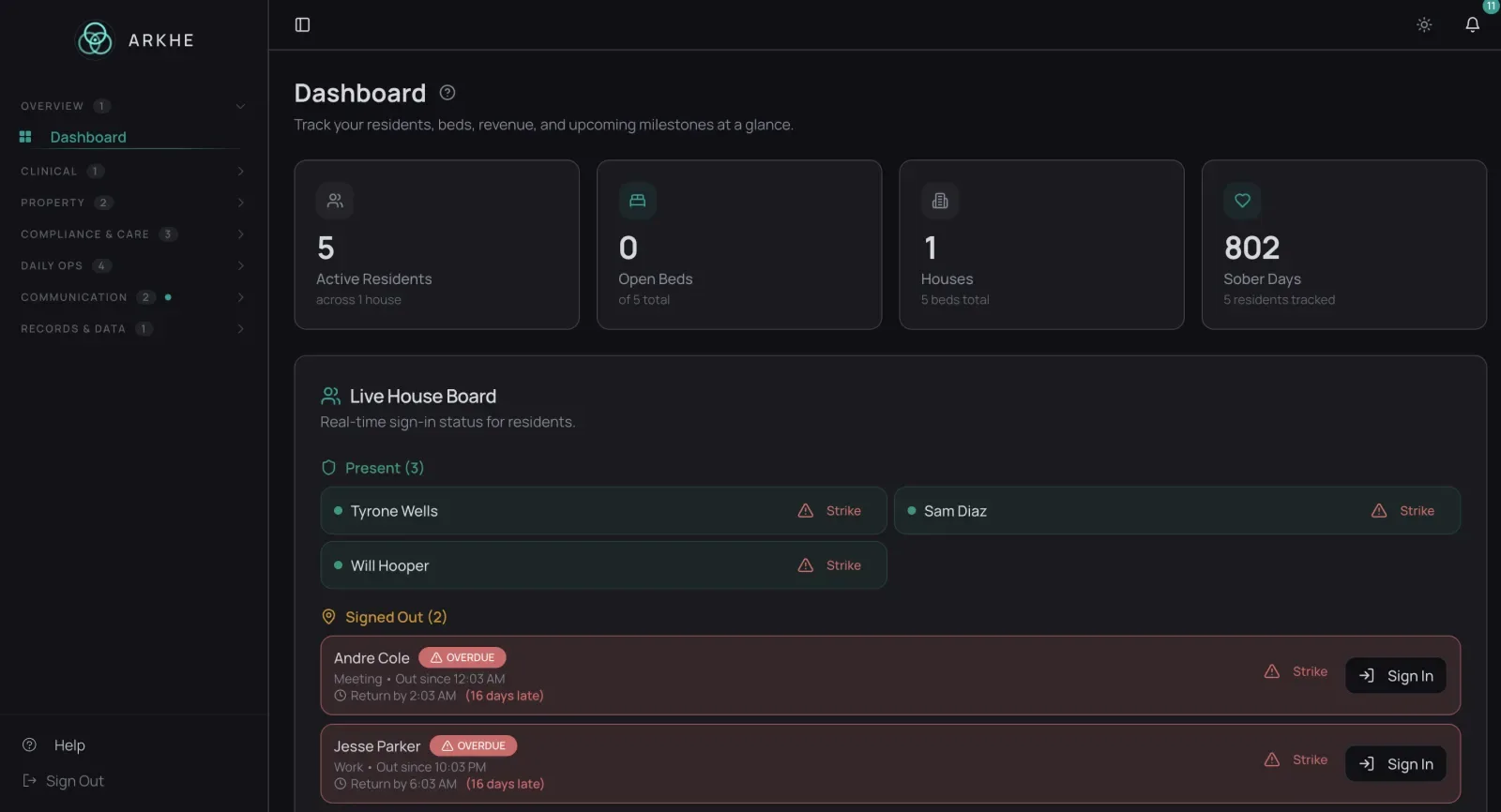Click the Active Residents people icon
The width and height of the screenshot is (1501, 812).
335,201
